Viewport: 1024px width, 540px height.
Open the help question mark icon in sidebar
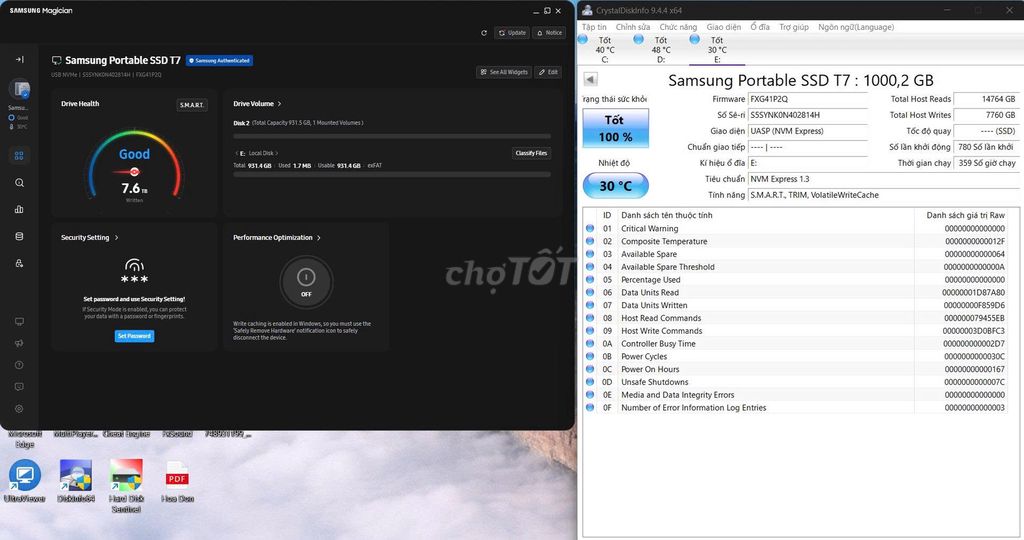point(19,365)
